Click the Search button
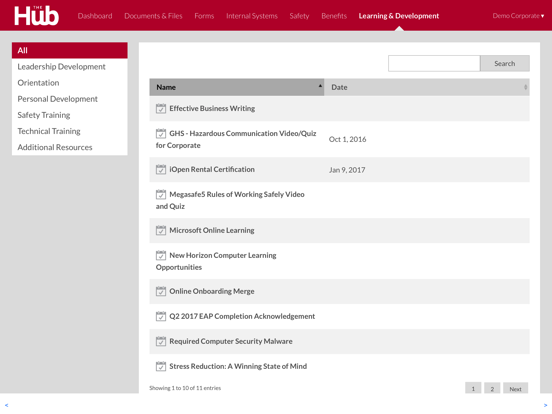This screenshot has height=414, width=552. point(505,63)
